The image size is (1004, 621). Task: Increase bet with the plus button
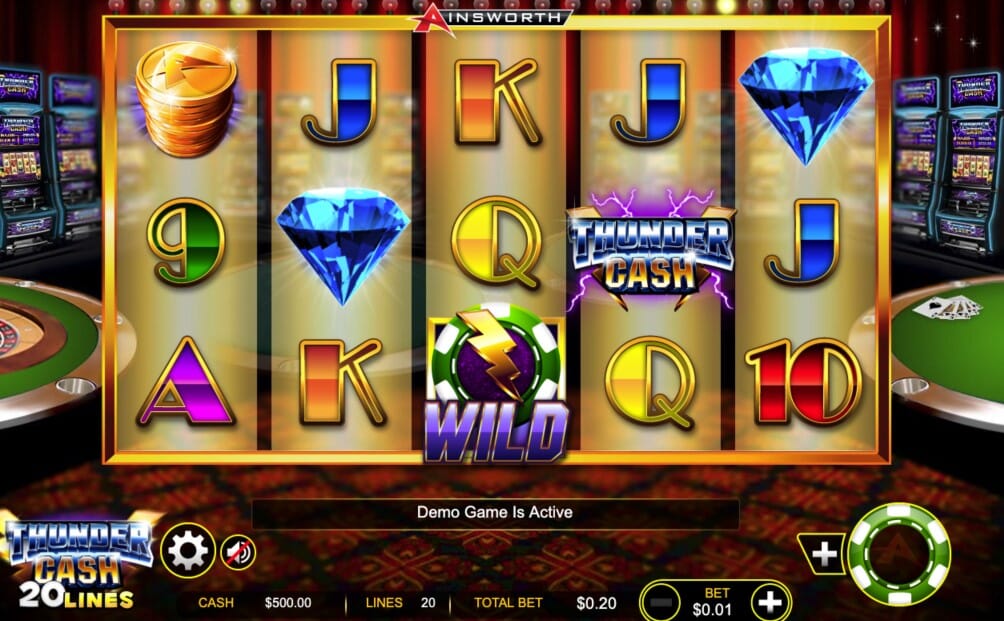[x=769, y=602]
